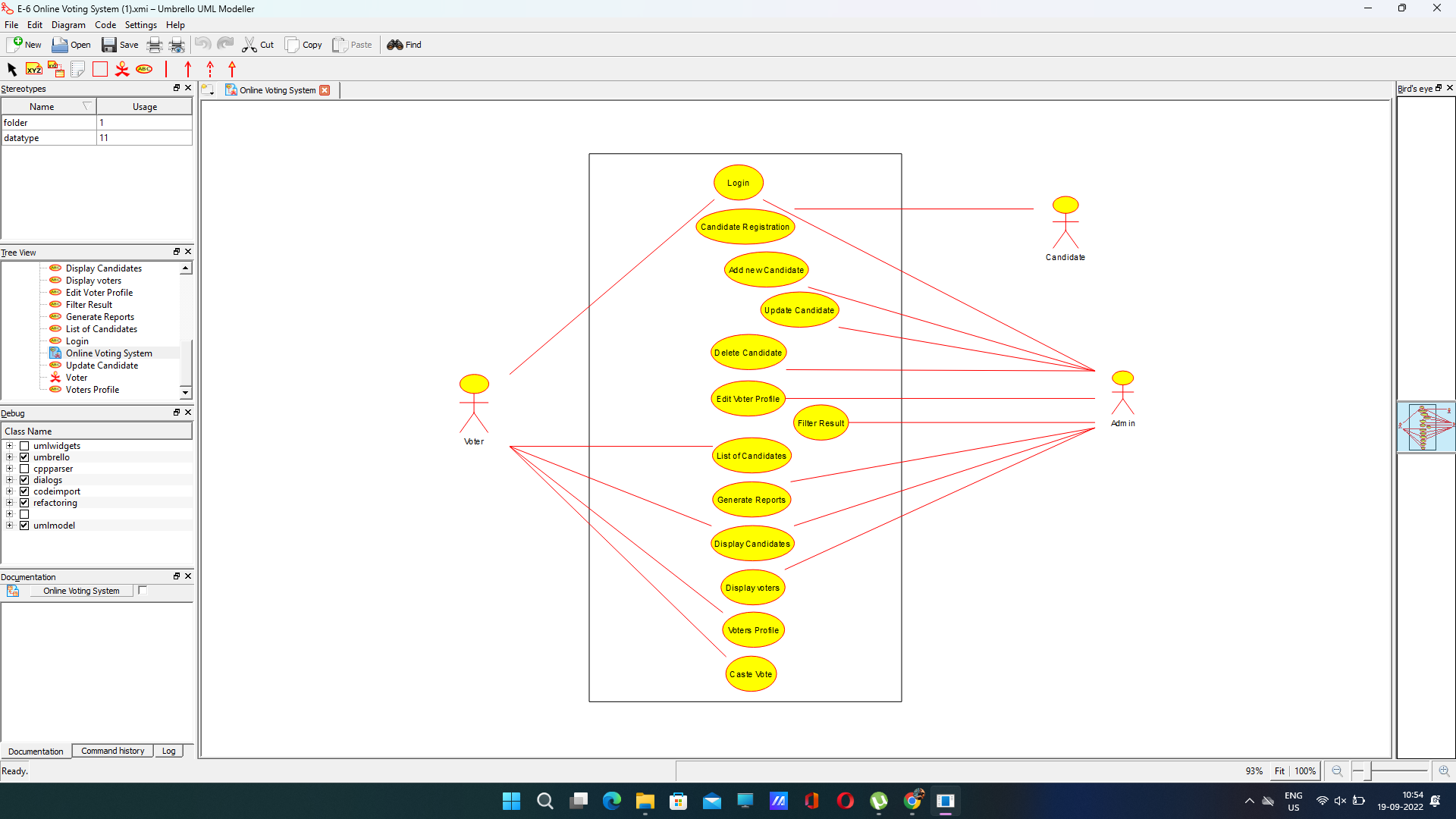Click the Paste button in the toolbar
This screenshot has height=819, width=1456.
[352, 45]
